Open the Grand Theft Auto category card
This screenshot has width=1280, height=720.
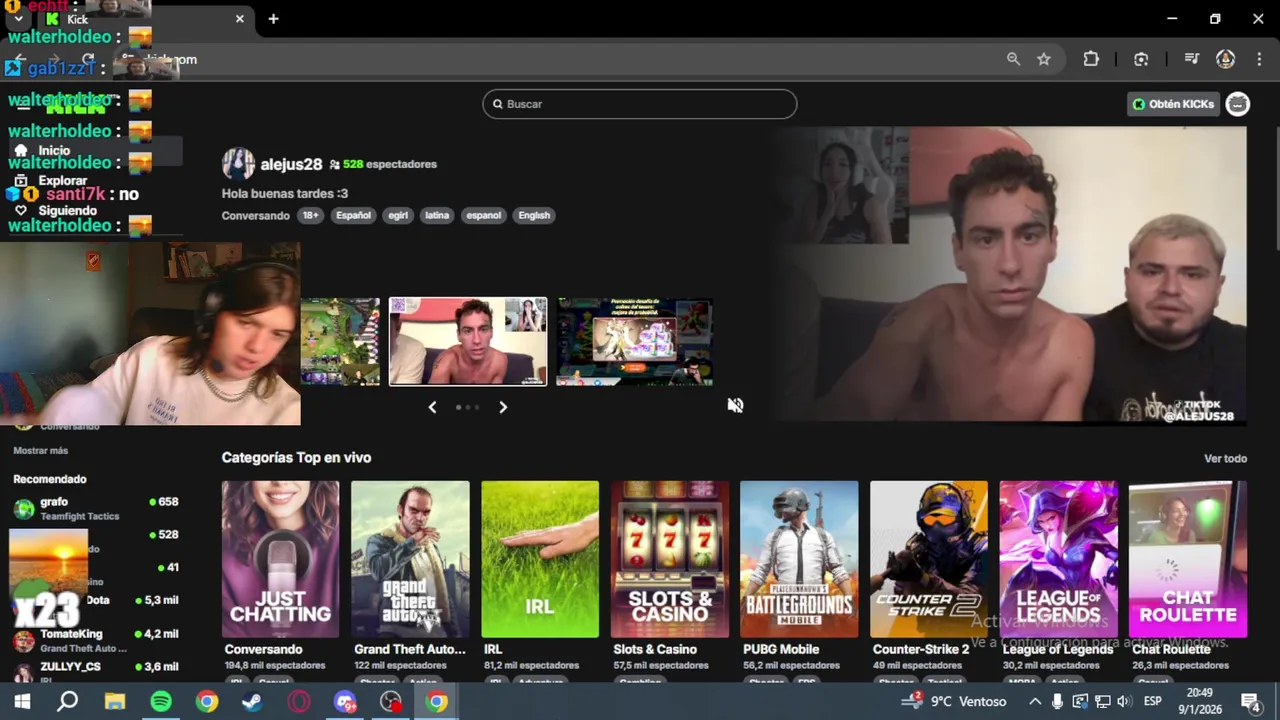[410, 559]
